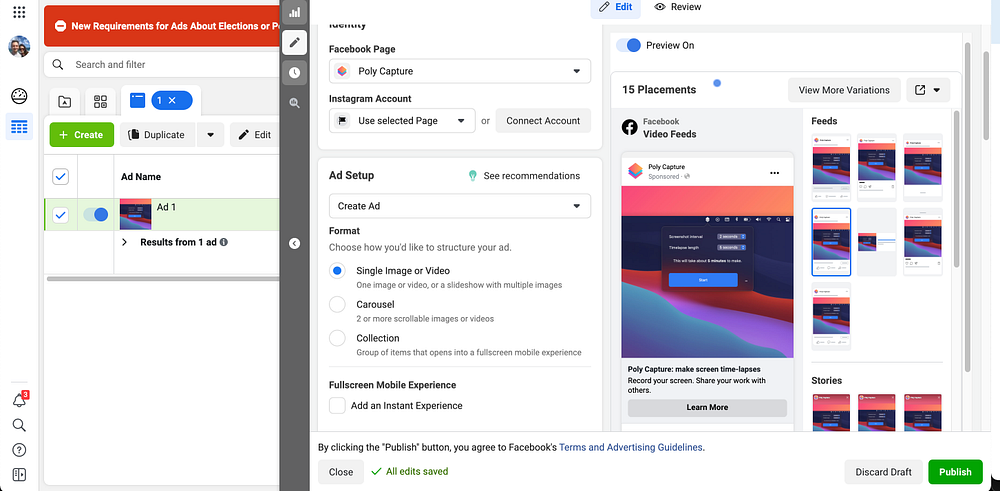
Task: Switch to the Edit tab
Action: point(615,7)
